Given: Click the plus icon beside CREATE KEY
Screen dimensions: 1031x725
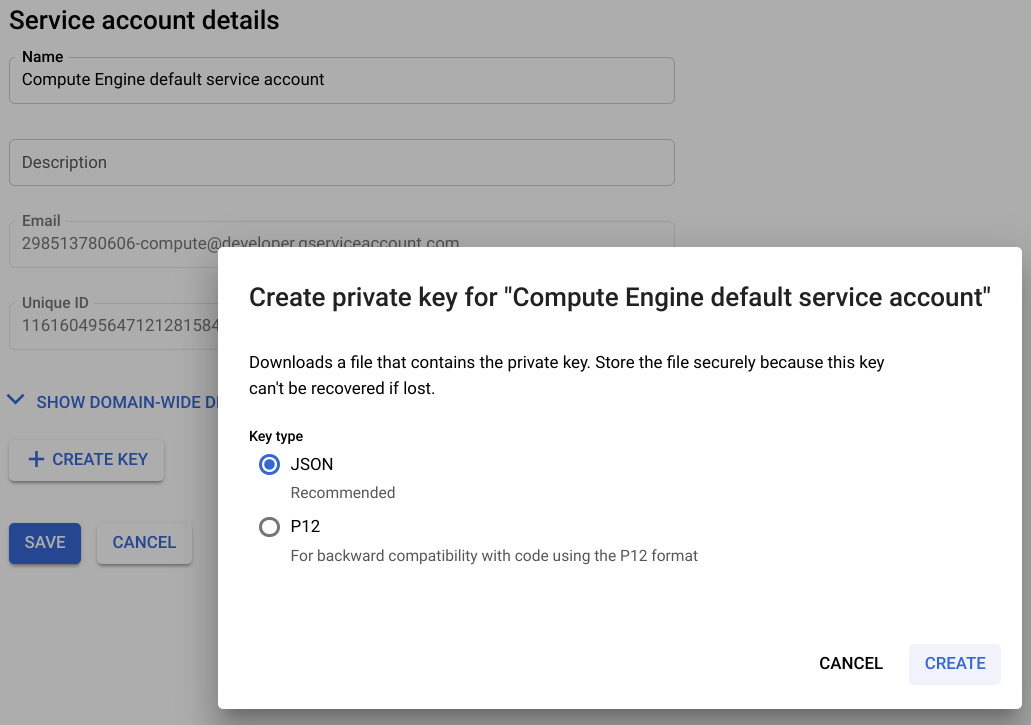Looking at the screenshot, I should 36,460.
